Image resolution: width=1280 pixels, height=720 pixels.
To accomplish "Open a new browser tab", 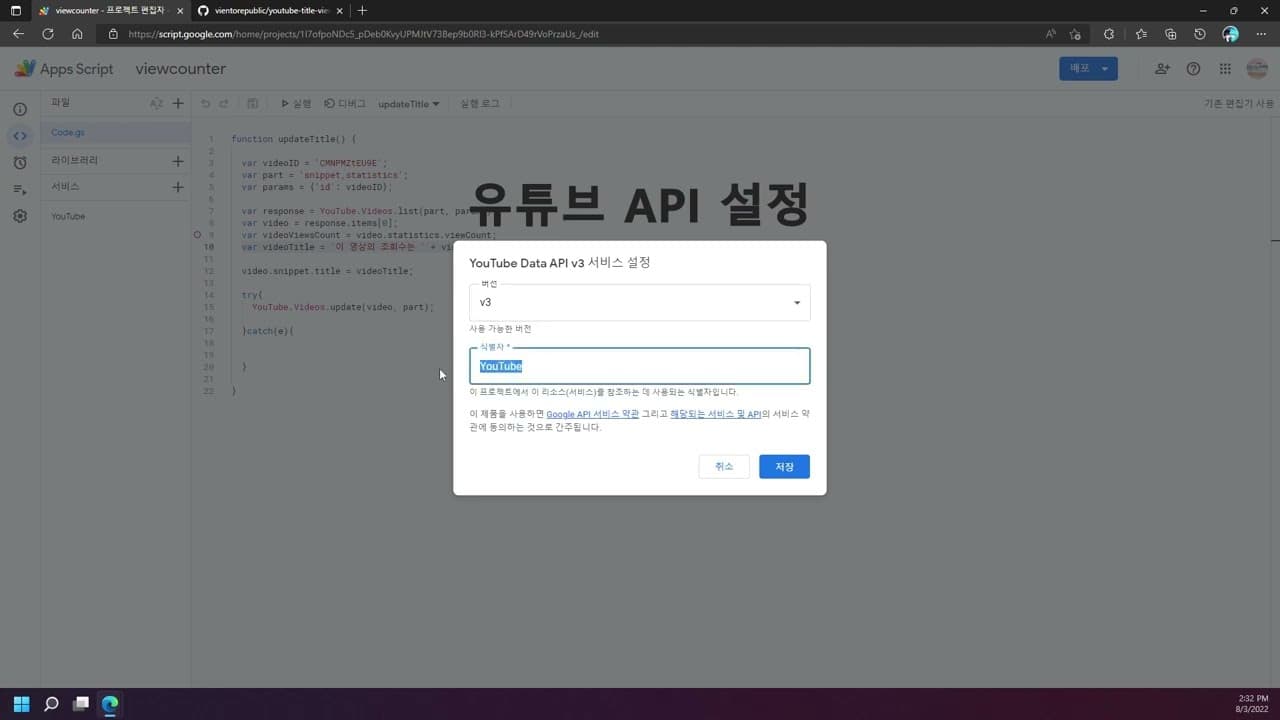I will [x=362, y=10].
